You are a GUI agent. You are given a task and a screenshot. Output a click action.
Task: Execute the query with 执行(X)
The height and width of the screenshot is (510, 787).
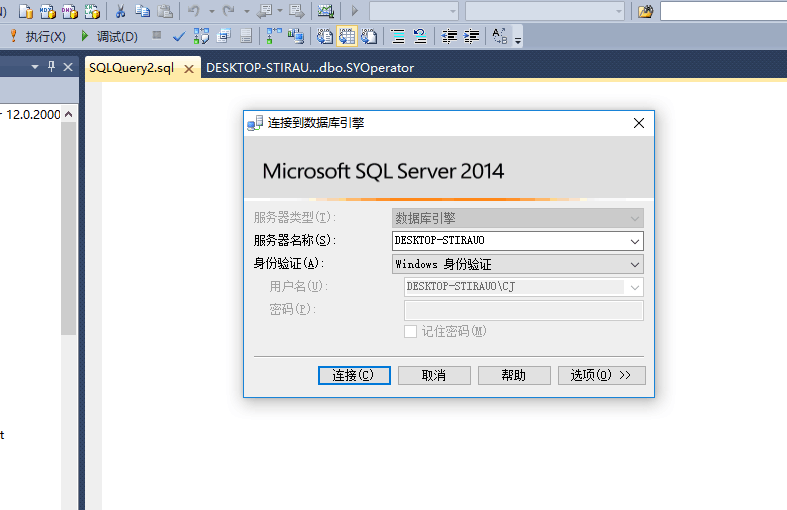38,37
